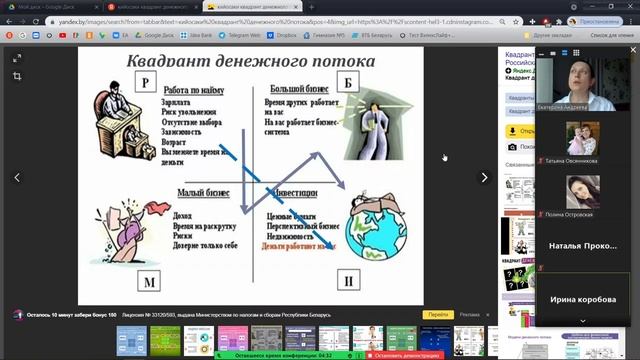Click the Yandex images URL address bar
Screen dimensions: 640x360
point(276,22)
